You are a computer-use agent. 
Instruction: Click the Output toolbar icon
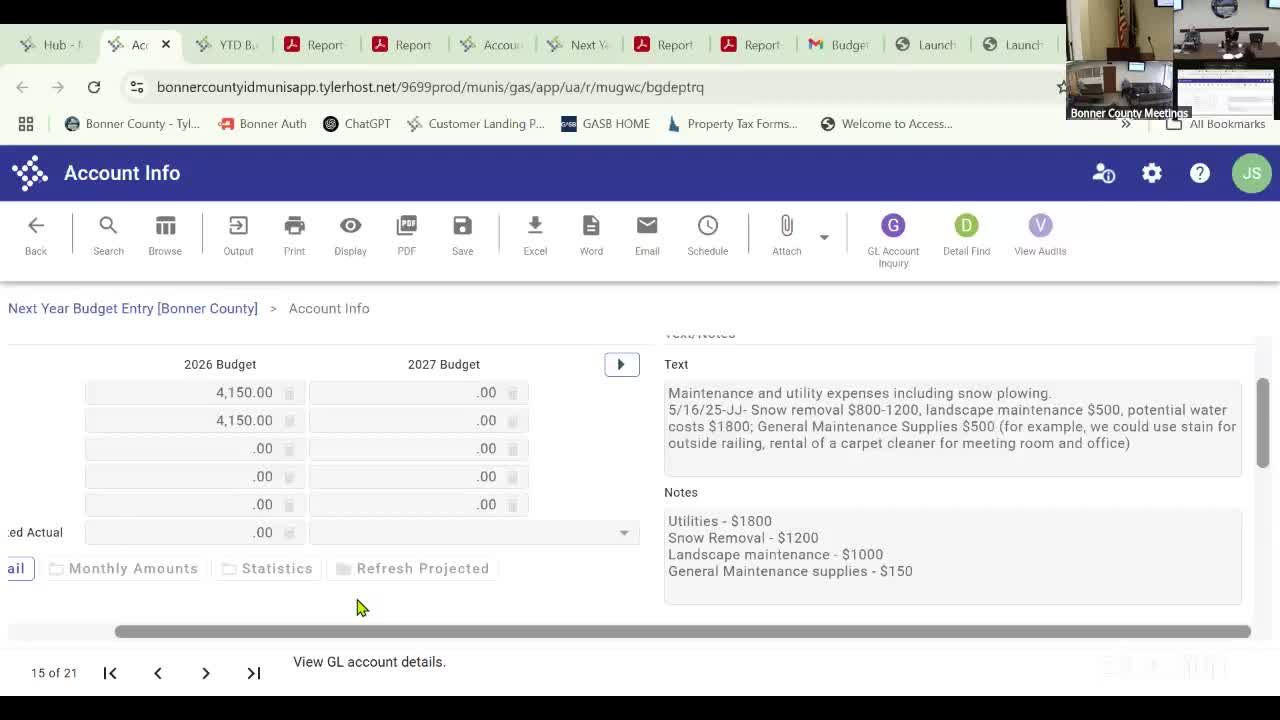238,226
